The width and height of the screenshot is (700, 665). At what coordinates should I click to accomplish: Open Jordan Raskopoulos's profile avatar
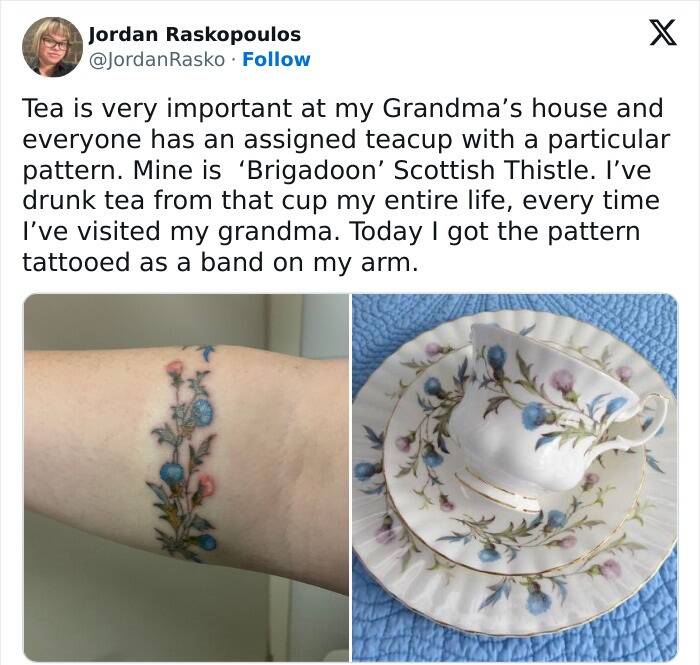pos(53,47)
